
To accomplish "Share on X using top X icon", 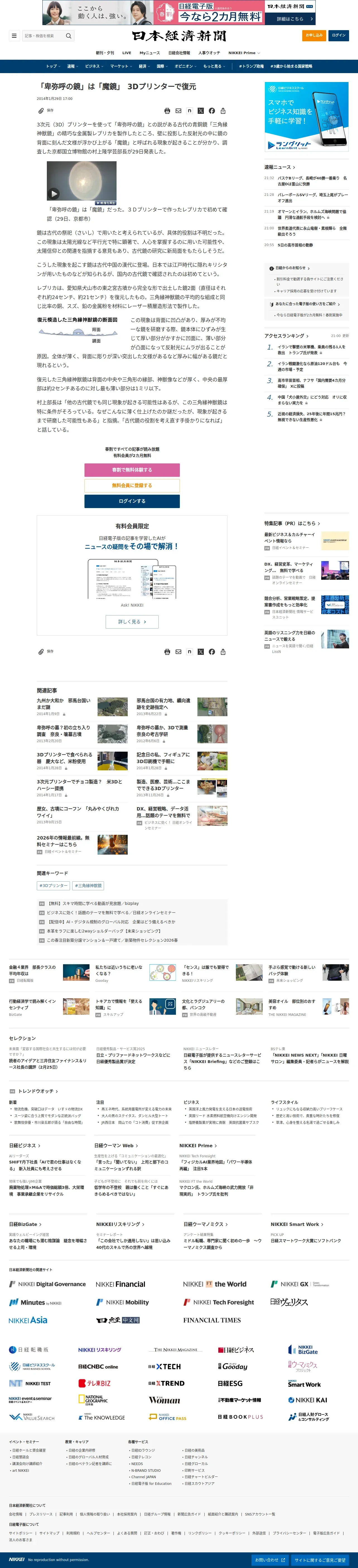I will [200, 111].
